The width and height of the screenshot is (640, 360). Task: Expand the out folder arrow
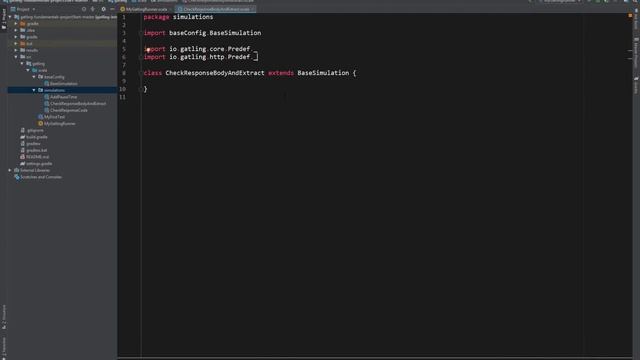coord(16,43)
